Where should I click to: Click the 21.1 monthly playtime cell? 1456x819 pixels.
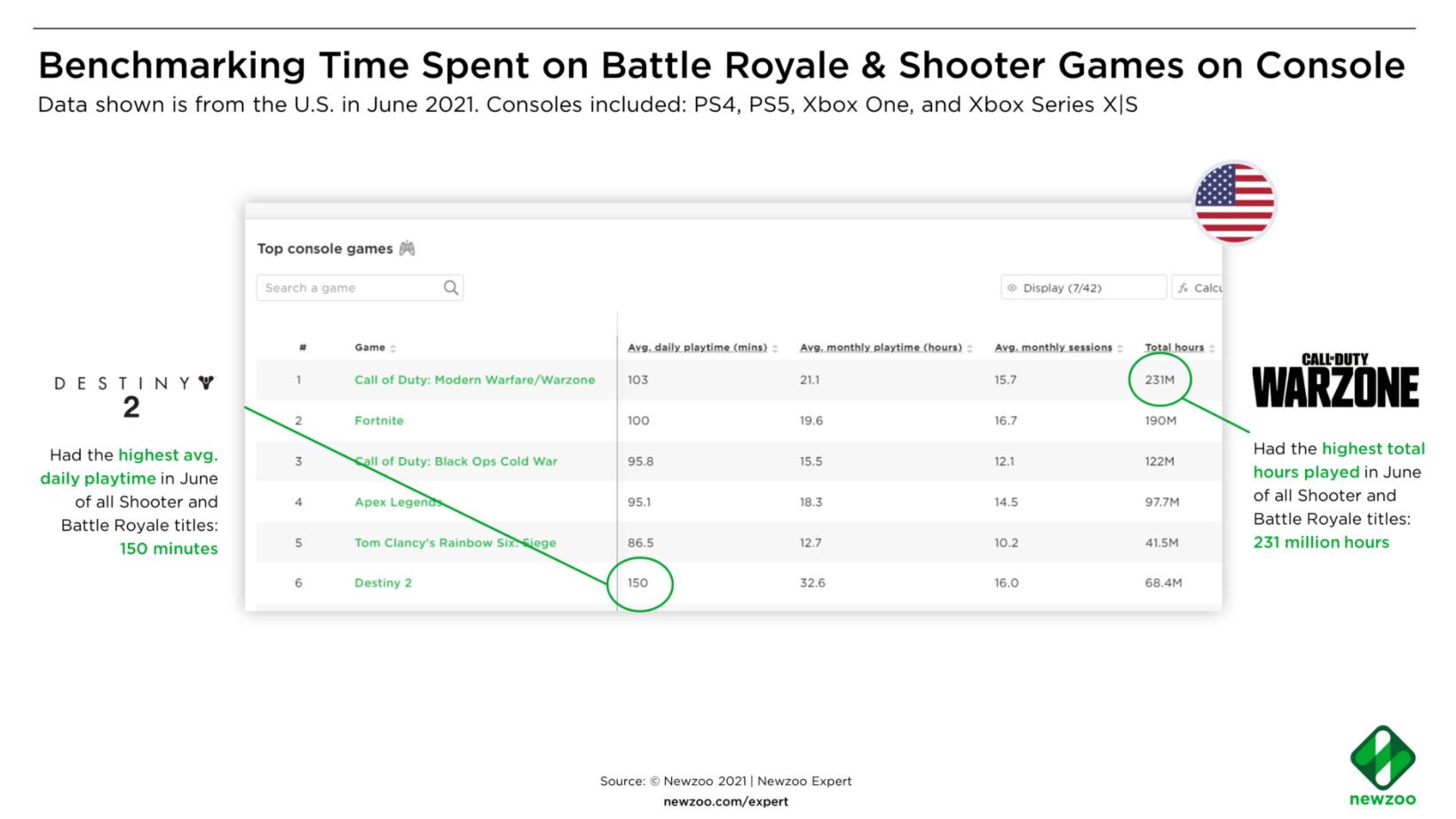click(810, 380)
